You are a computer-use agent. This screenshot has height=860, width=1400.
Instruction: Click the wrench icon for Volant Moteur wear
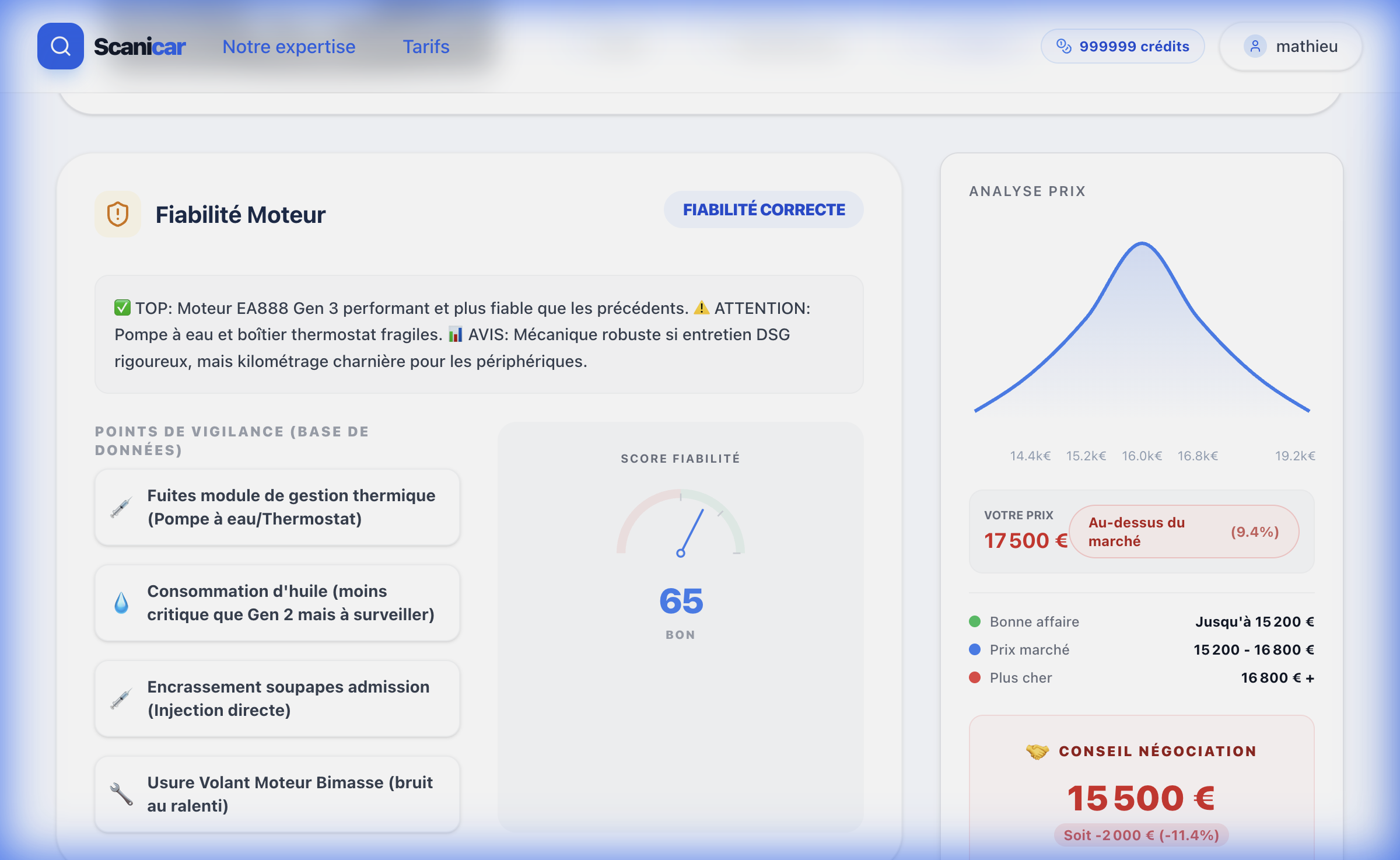tap(121, 794)
